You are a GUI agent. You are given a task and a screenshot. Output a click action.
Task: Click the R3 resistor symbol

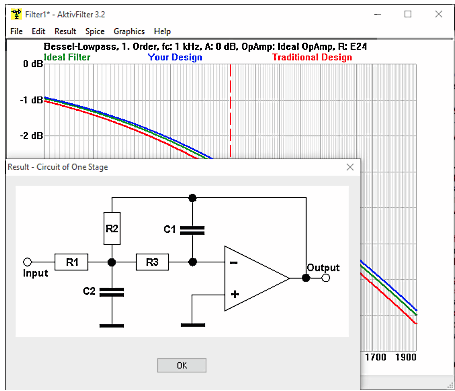pos(152,262)
